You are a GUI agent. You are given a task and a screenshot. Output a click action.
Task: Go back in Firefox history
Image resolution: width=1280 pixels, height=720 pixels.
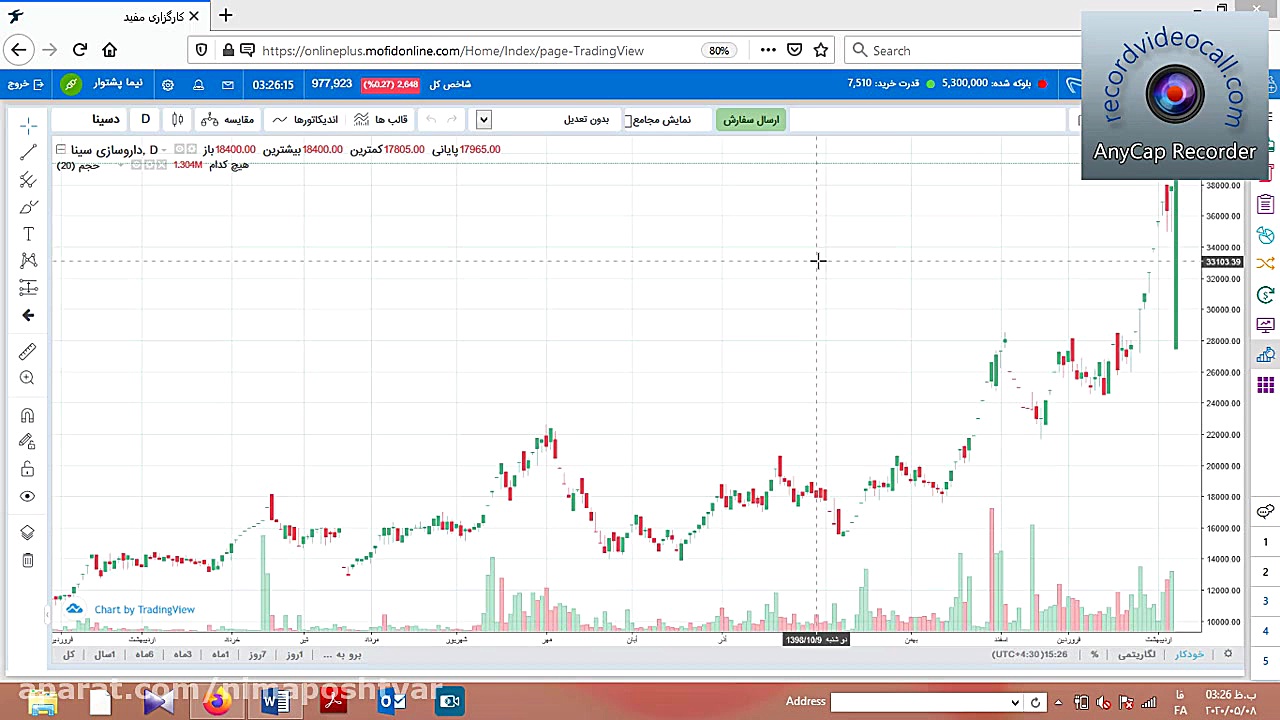point(19,50)
